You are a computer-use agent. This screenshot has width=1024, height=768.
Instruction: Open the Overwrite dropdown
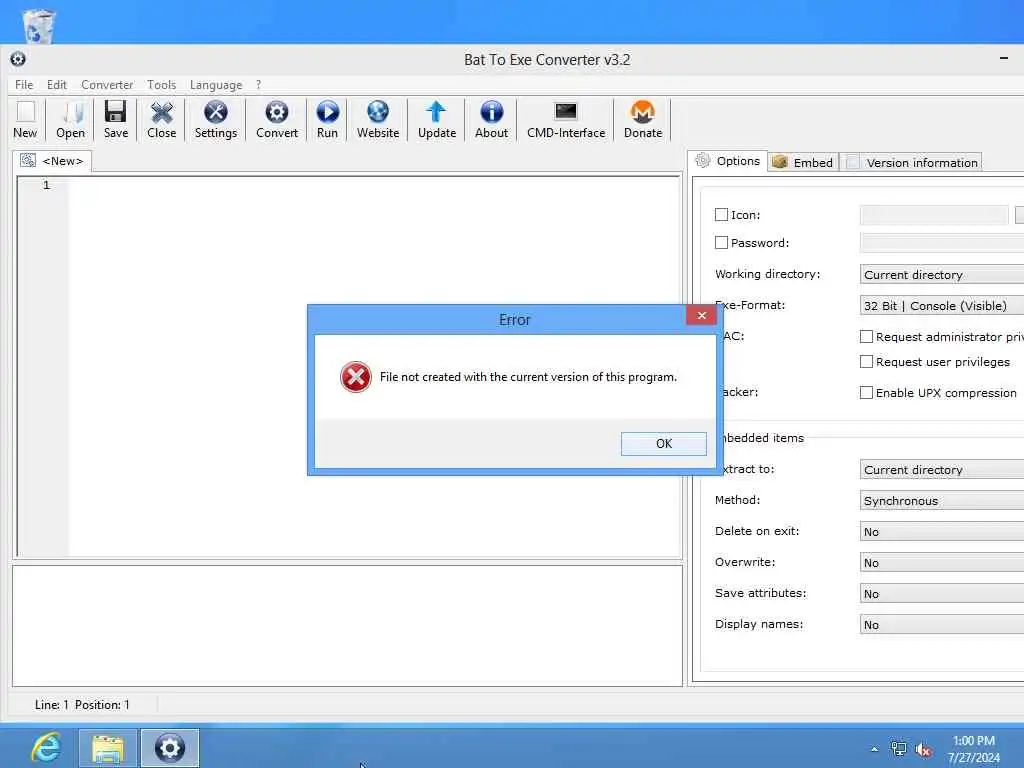pyautogui.click(x=942, y=563)
